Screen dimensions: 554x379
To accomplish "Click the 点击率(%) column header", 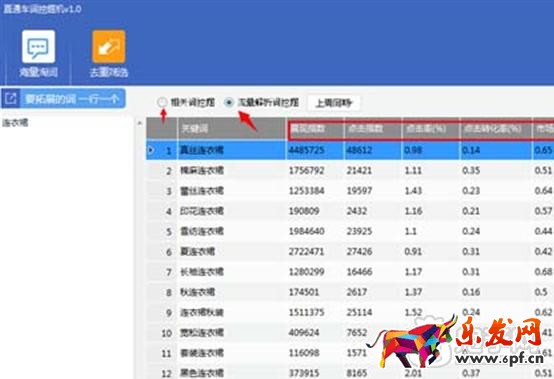I will [x=430, y=129].
